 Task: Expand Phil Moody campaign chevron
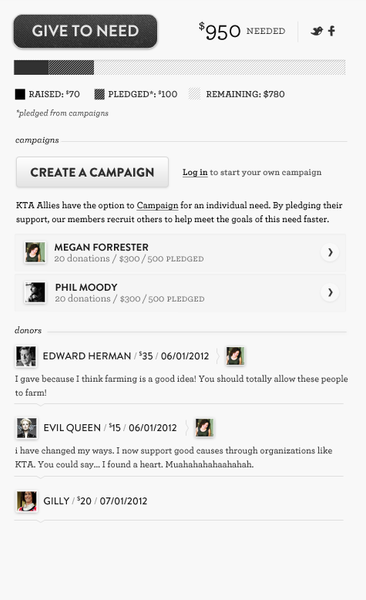click(330, 293)
